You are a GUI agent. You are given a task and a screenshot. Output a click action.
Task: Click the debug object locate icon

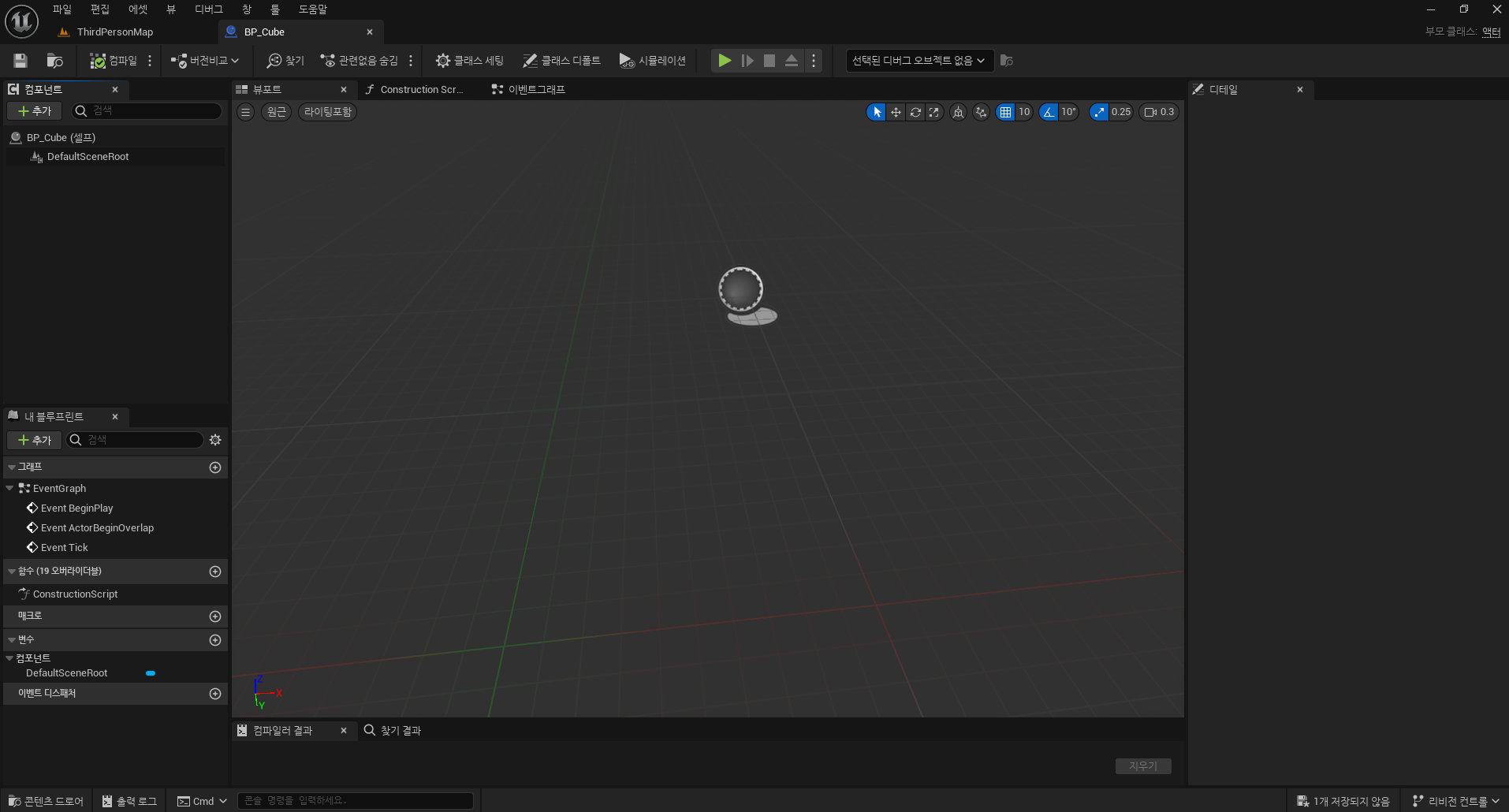[x=1007, y=61]
